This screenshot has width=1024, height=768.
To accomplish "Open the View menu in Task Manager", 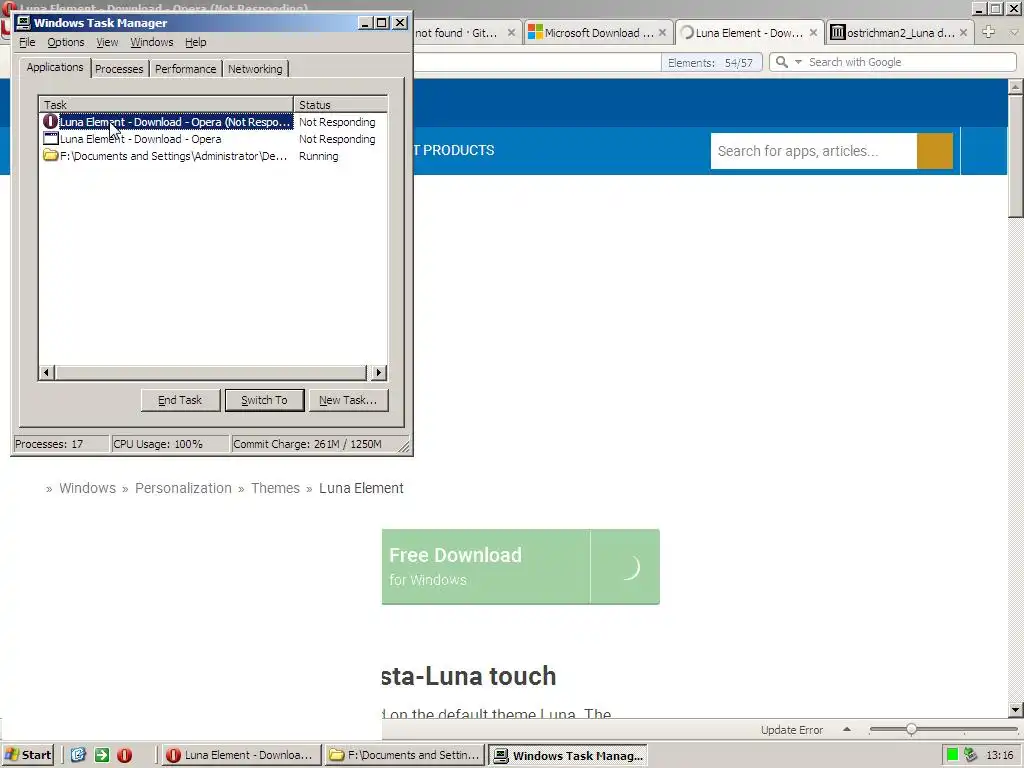I will click(x=107, y=42).
